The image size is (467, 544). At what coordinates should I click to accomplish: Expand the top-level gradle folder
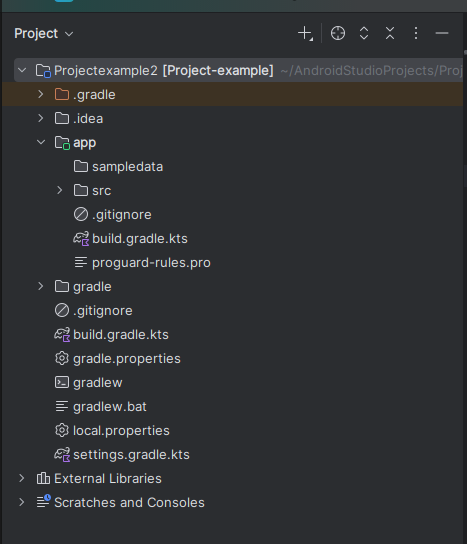coord(41,286)
